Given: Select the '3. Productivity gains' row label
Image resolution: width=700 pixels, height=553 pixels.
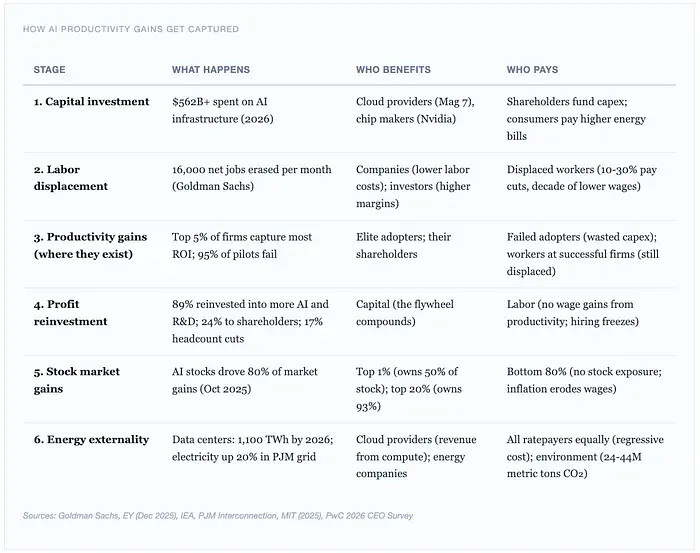Looking at the screenshot, I should [90, 245].
